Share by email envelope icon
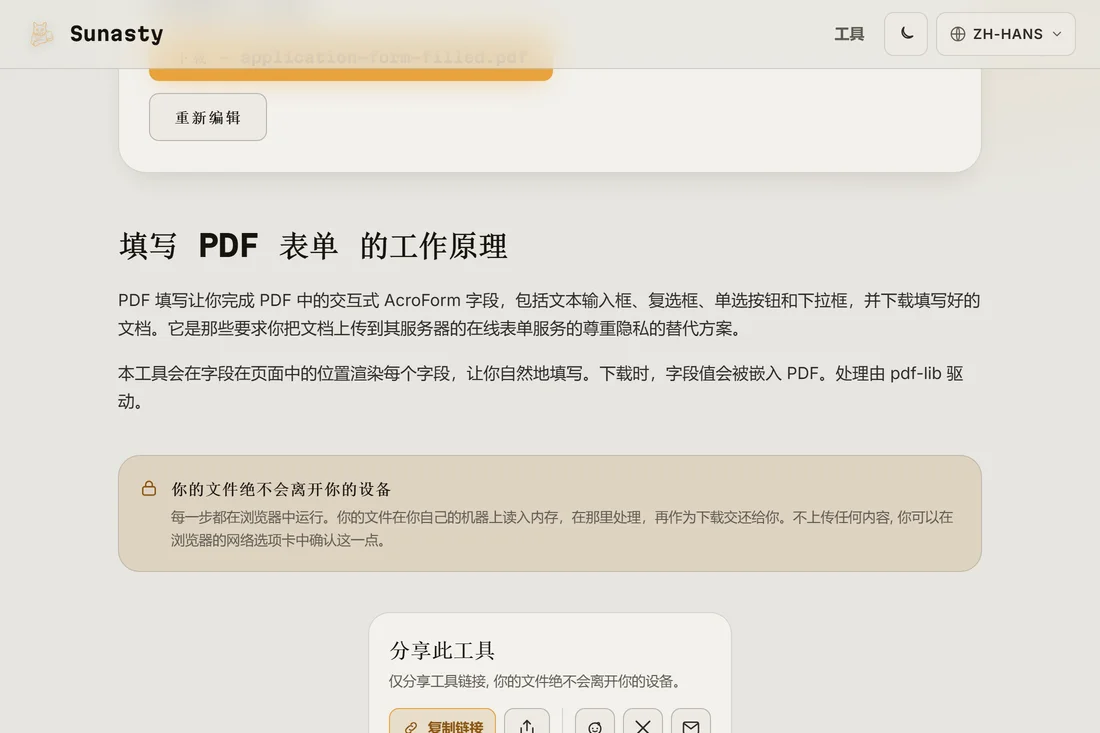This screenshot has height=733, width=1100. (x=691, y=722)
